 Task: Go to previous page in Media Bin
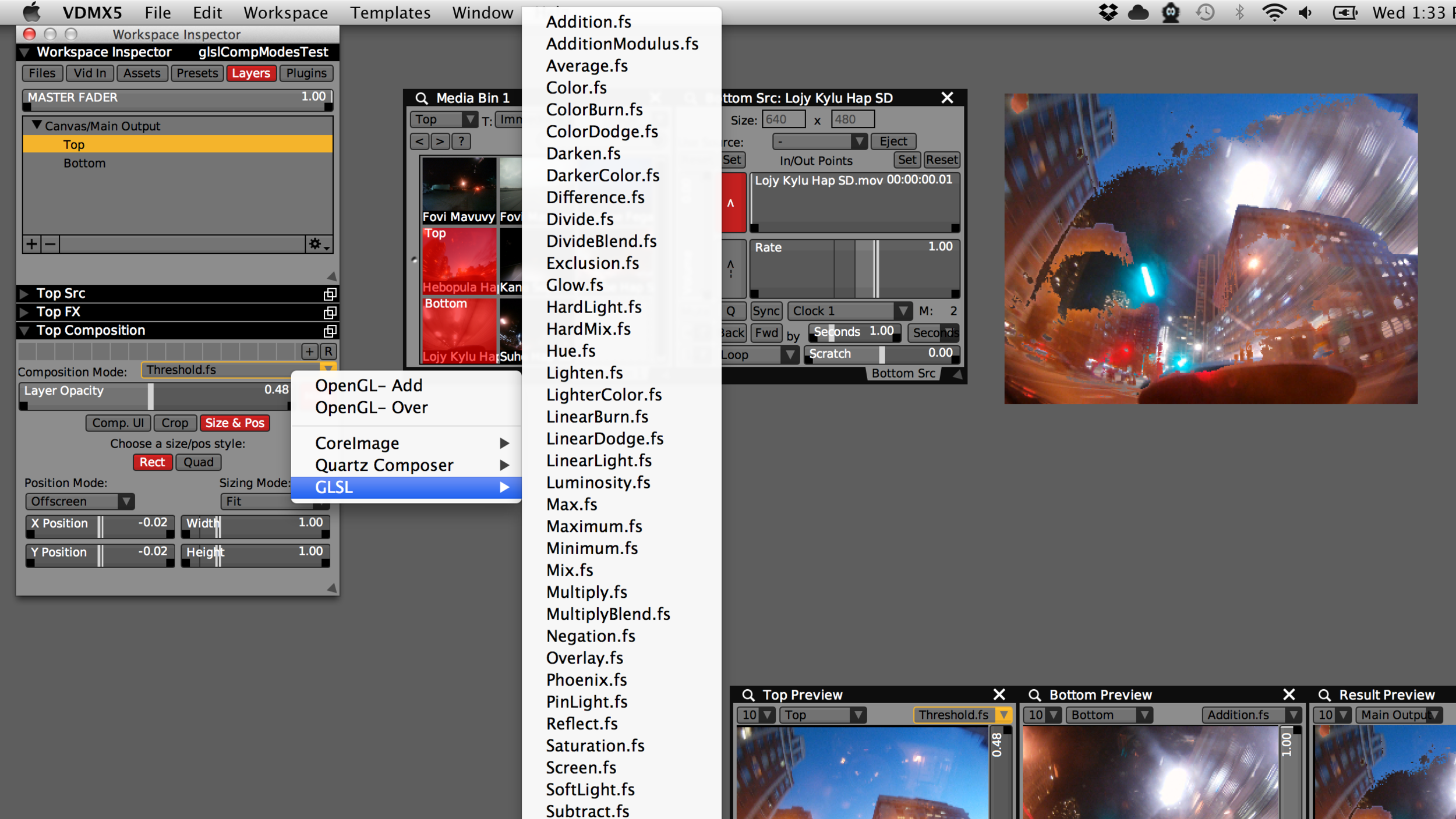click(419, 141)
